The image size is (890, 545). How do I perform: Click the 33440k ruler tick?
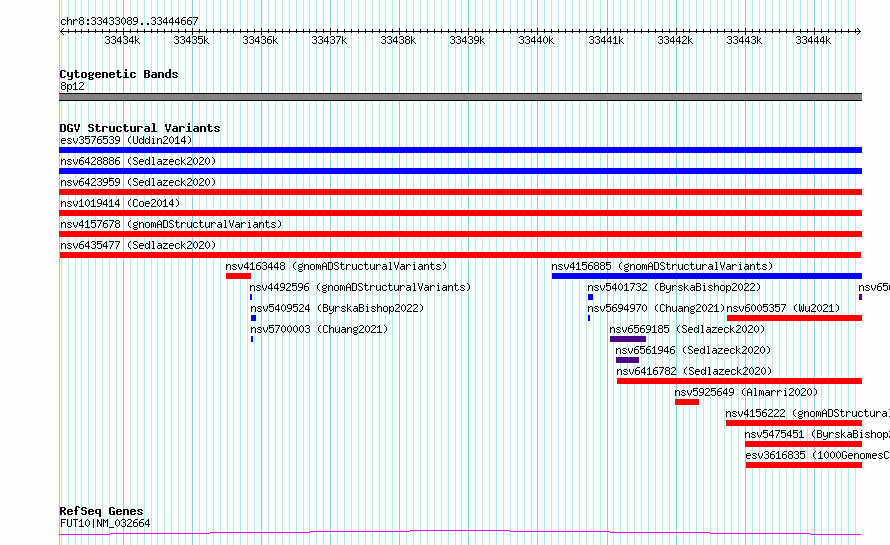(x=536, y=40)
